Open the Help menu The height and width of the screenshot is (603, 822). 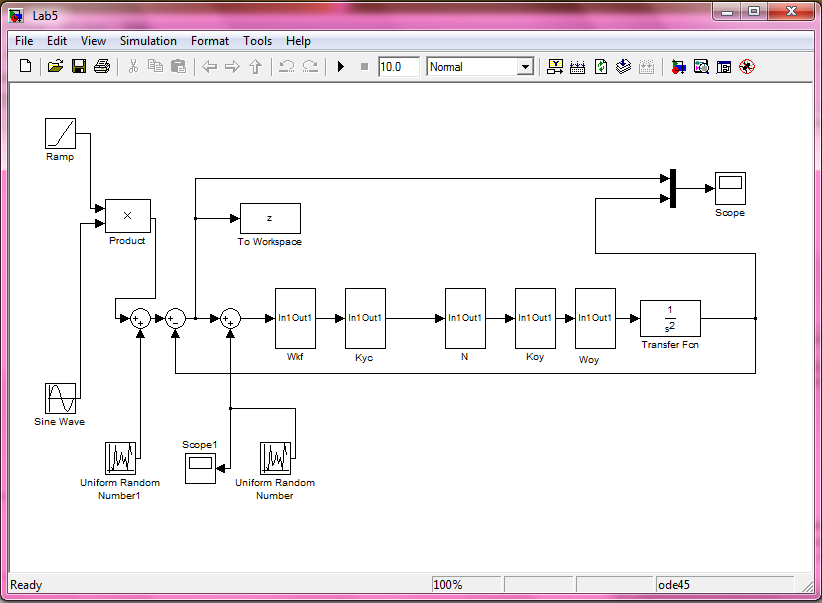[298, 41]
